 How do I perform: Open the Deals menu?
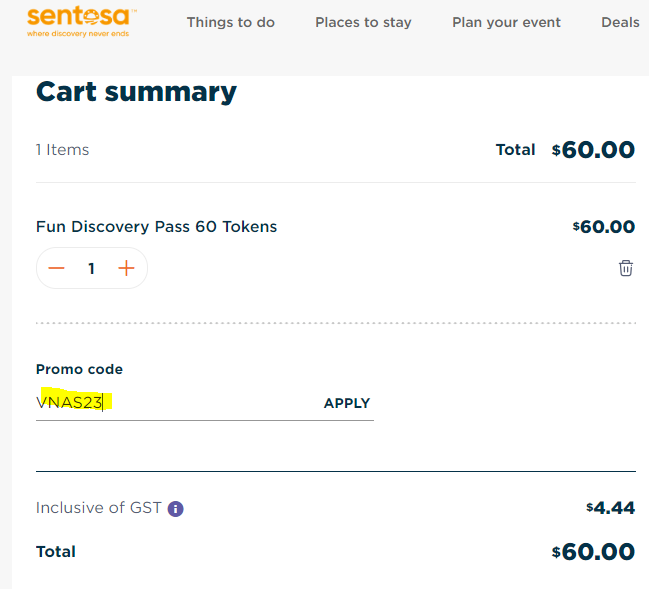point(620,22)
